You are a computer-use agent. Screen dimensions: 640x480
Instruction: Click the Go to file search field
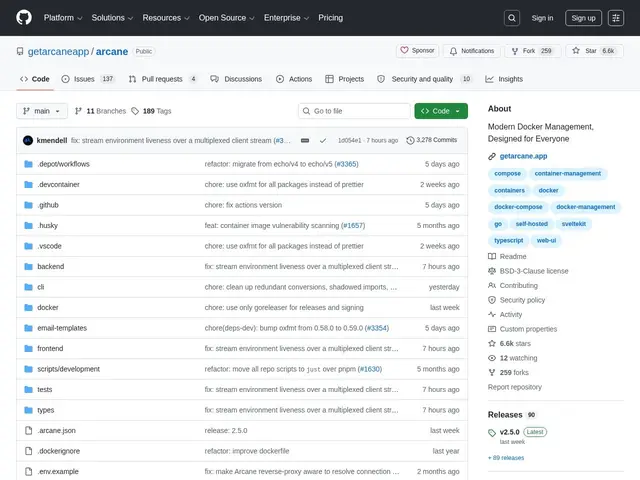[x=354, y=111]
